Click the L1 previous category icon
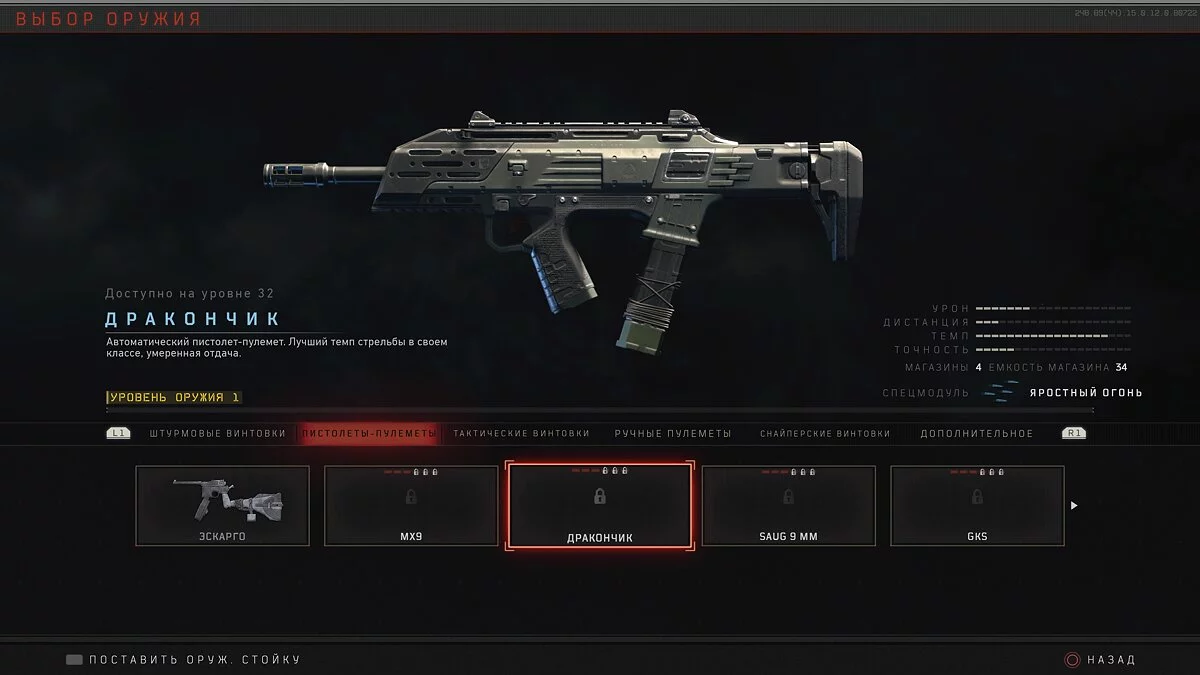This screenshot has height=675, width=1200. [x=118, y=434]
